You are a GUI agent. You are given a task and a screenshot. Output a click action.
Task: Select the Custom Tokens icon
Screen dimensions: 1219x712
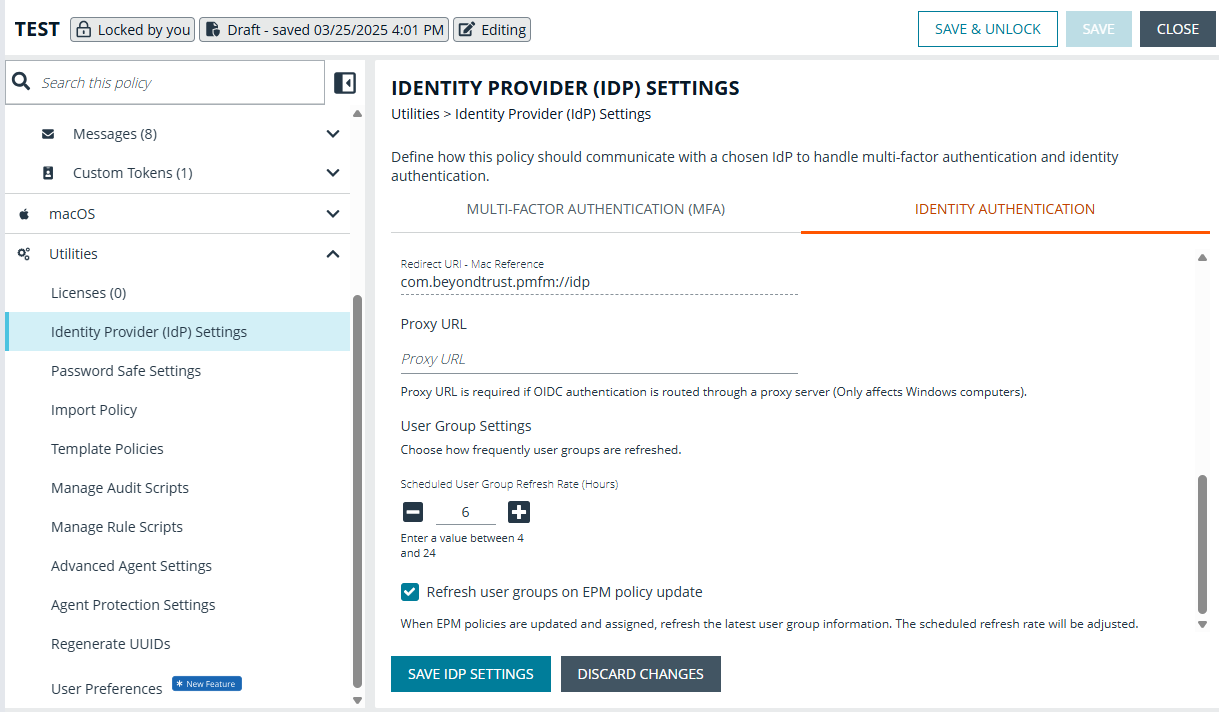point(47,172)
